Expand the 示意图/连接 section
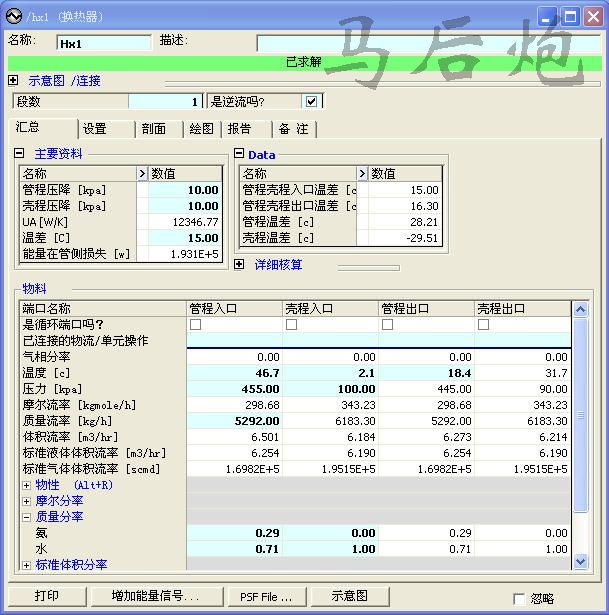The image size is (609, 615). point(13,81)
